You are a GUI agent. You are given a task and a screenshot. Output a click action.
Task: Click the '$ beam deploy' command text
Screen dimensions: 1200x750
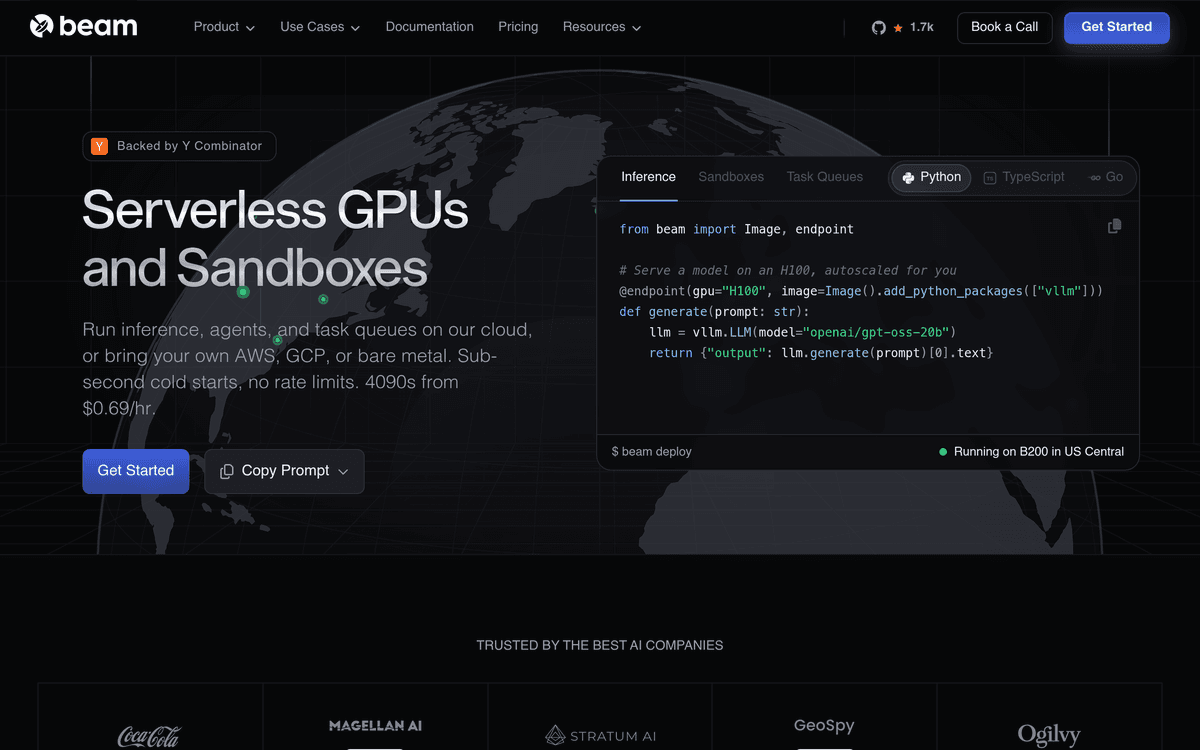651,452
